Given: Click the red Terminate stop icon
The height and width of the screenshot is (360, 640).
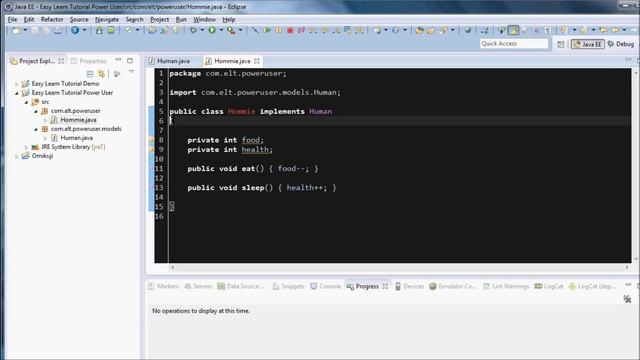Looking at the screenshot, I should pos(290,30).
